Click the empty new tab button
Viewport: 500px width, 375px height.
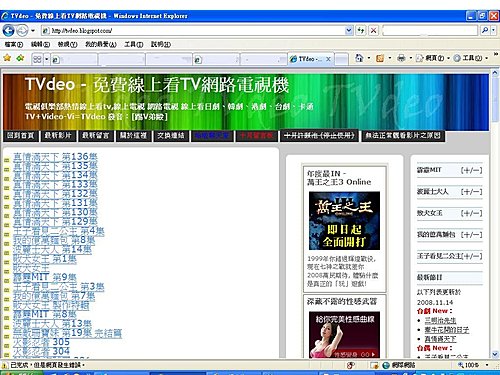pyautogui.click(x=341, y=59)
